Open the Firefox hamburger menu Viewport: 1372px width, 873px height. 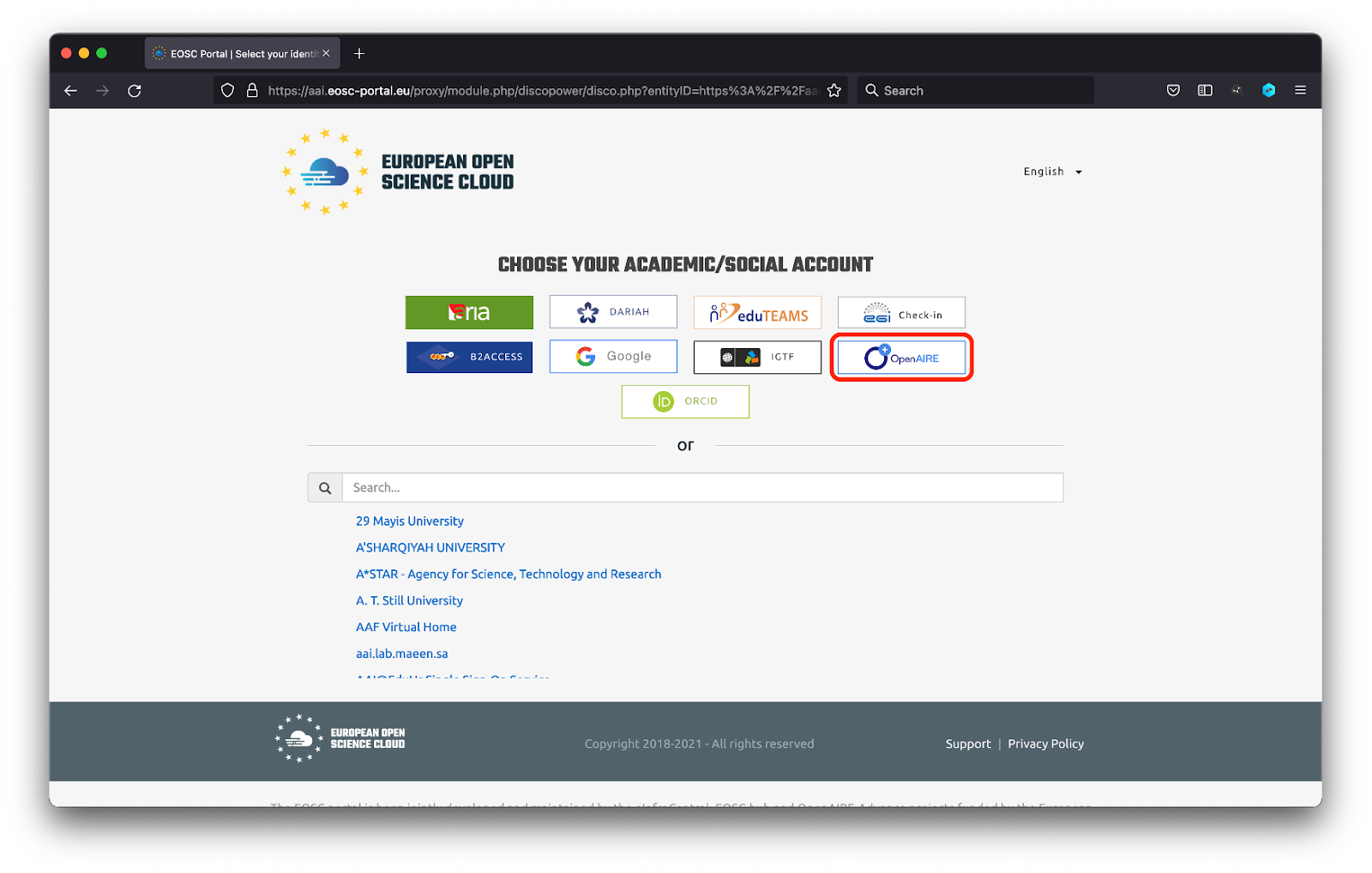(1300, 91)
